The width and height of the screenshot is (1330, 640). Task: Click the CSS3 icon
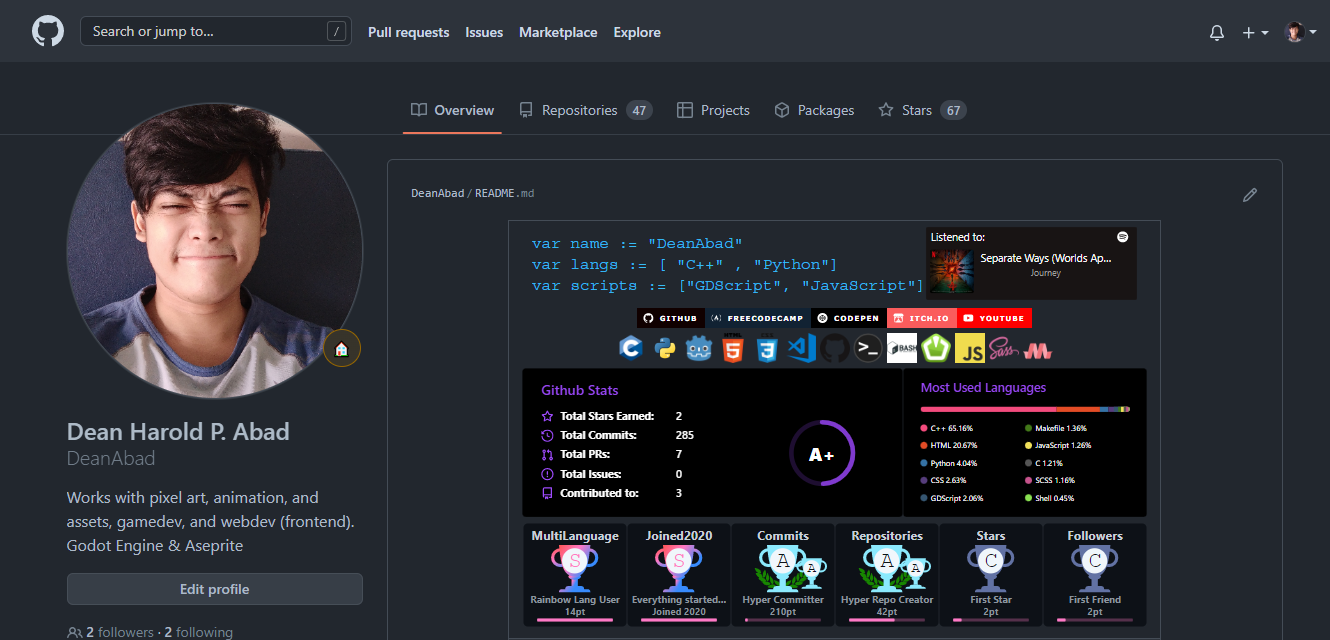(x=768, y=348)
